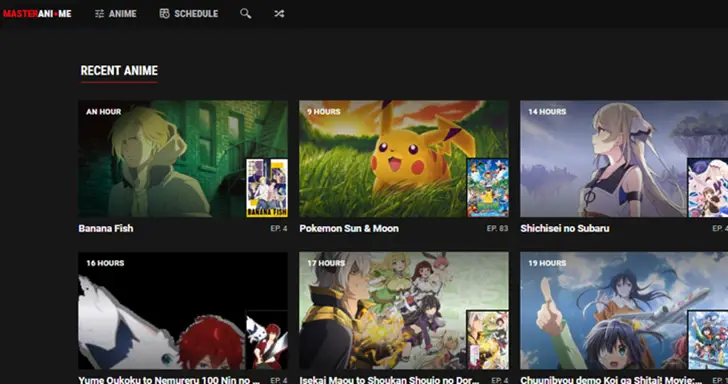Click the Recent Anime heading
728x384 pixels.
pyautogui.click(x=119, y=71)
